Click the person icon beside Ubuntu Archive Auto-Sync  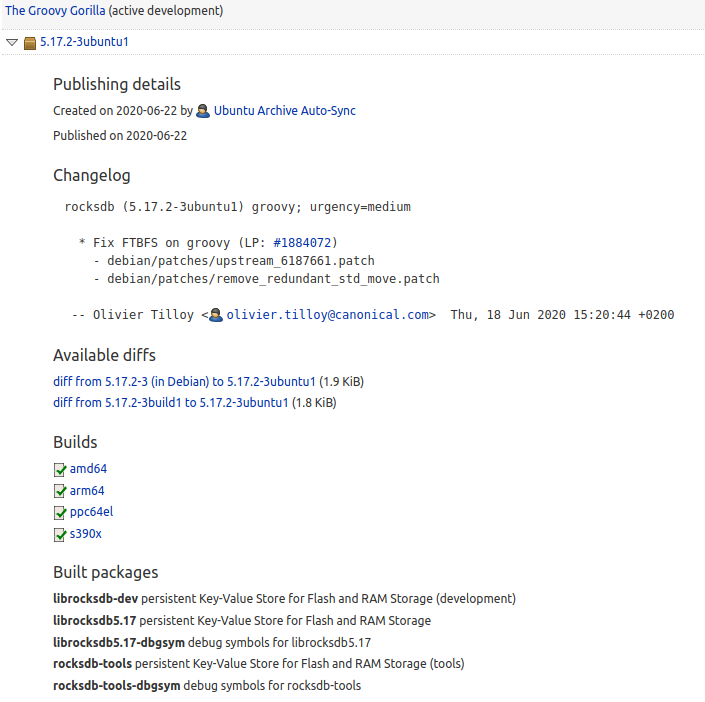(203, 111)
